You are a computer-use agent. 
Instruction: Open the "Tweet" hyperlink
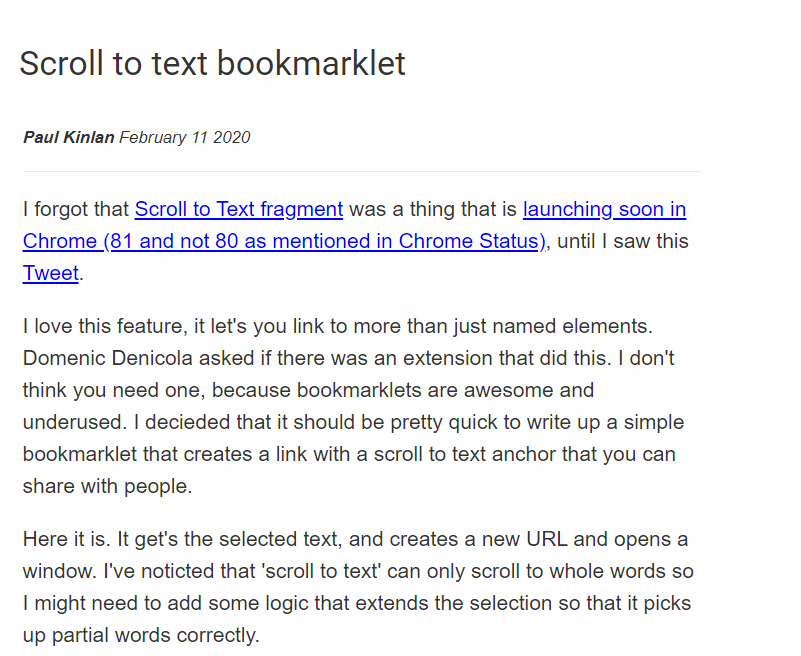(50, 273)
